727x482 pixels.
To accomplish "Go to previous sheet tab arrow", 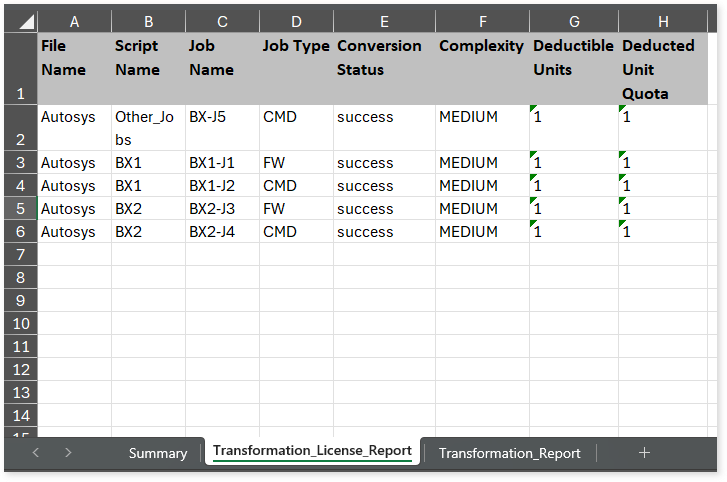I will [x=36, y=452].
